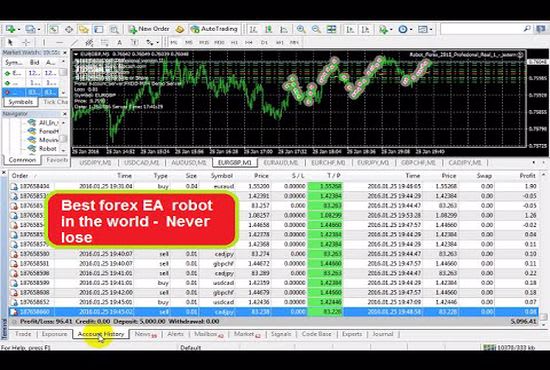Toggle the Chart Shift icon
550x370 pixels.
(365, 29)
